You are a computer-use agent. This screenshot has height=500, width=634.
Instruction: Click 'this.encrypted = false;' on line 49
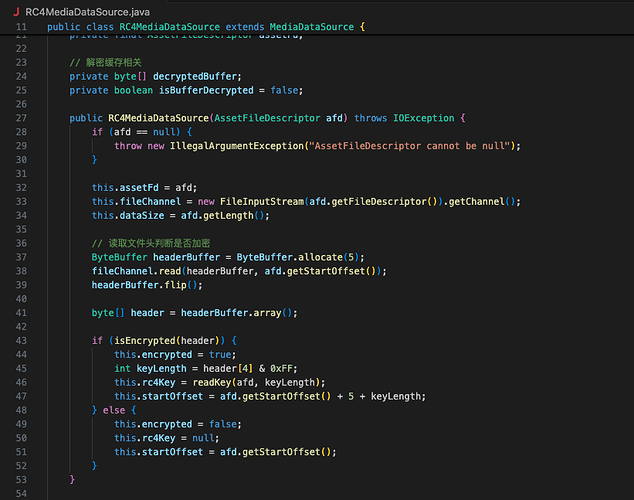click(x=178, y=424)
